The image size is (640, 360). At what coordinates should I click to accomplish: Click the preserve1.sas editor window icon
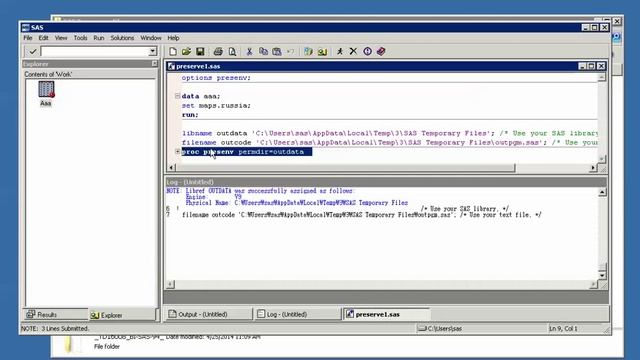pos(171,66)
